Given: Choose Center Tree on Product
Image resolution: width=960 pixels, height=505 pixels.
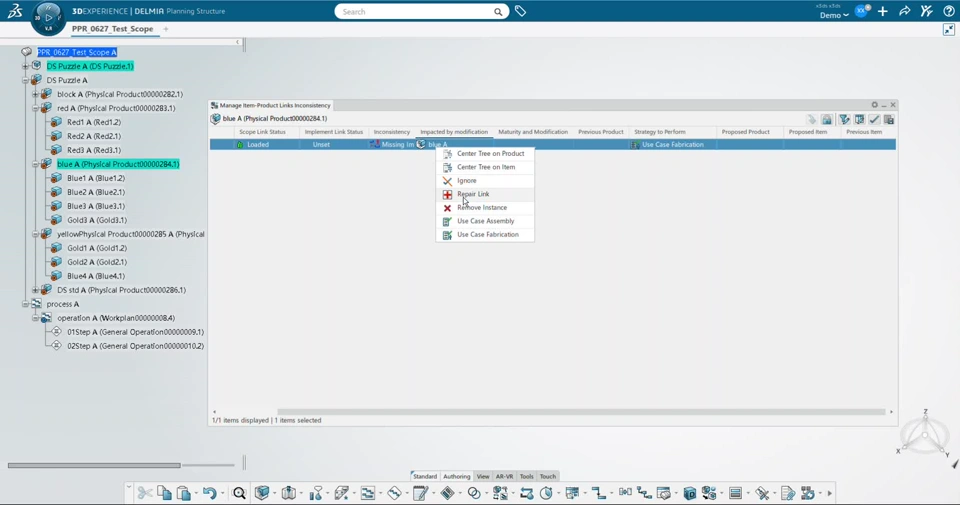Looking at the screenshot, I should 485,154.
